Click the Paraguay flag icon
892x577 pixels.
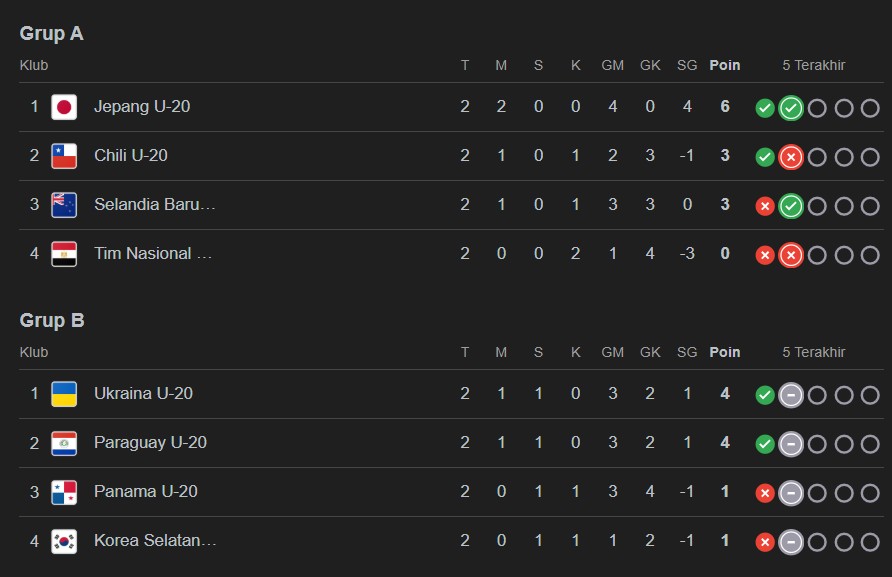(64, 443)
